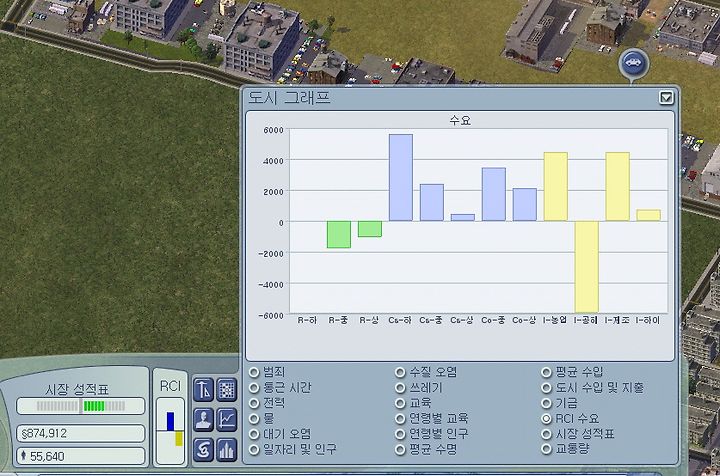Viewport: 720px width, 476px height.
Task: Click the traffic car alert bubble
Action: coord(634,63)
